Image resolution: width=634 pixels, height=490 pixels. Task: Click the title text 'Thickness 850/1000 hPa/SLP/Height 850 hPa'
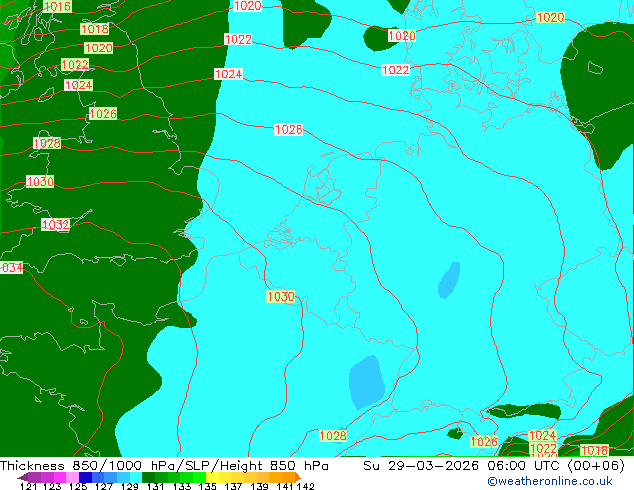(x=164, y=466)
